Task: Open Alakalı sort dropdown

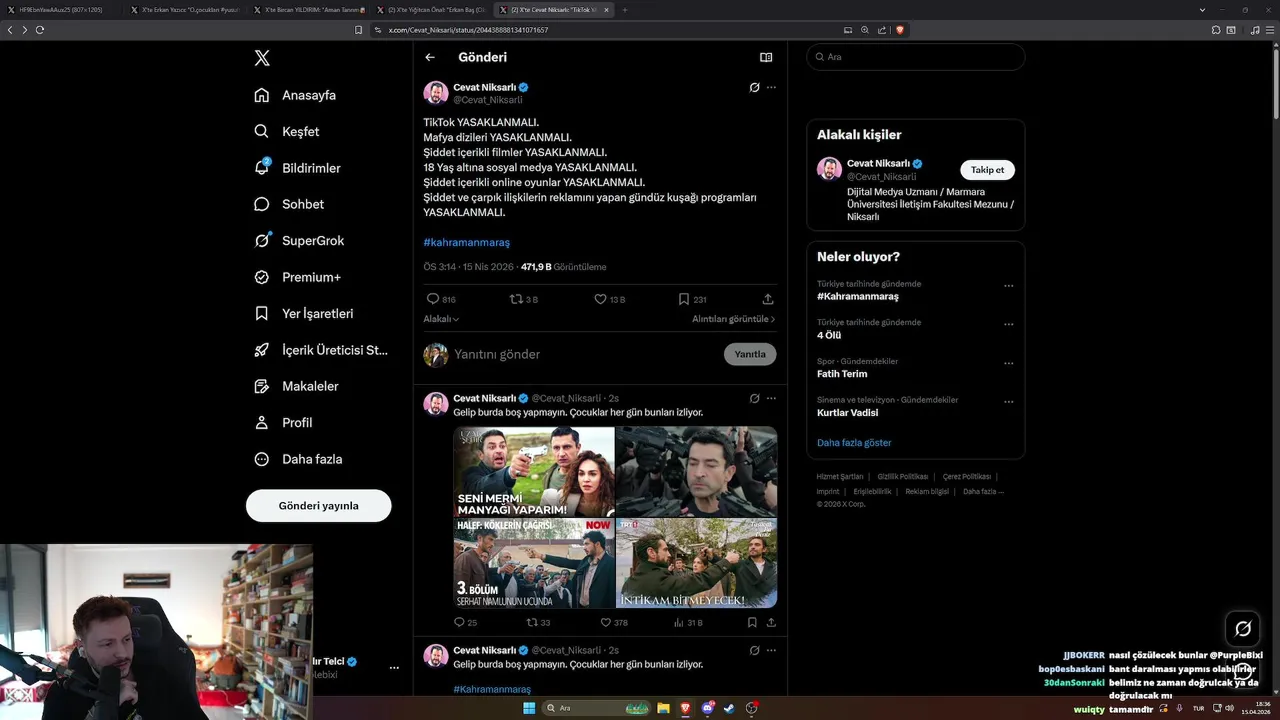Action: click(441, 319)
